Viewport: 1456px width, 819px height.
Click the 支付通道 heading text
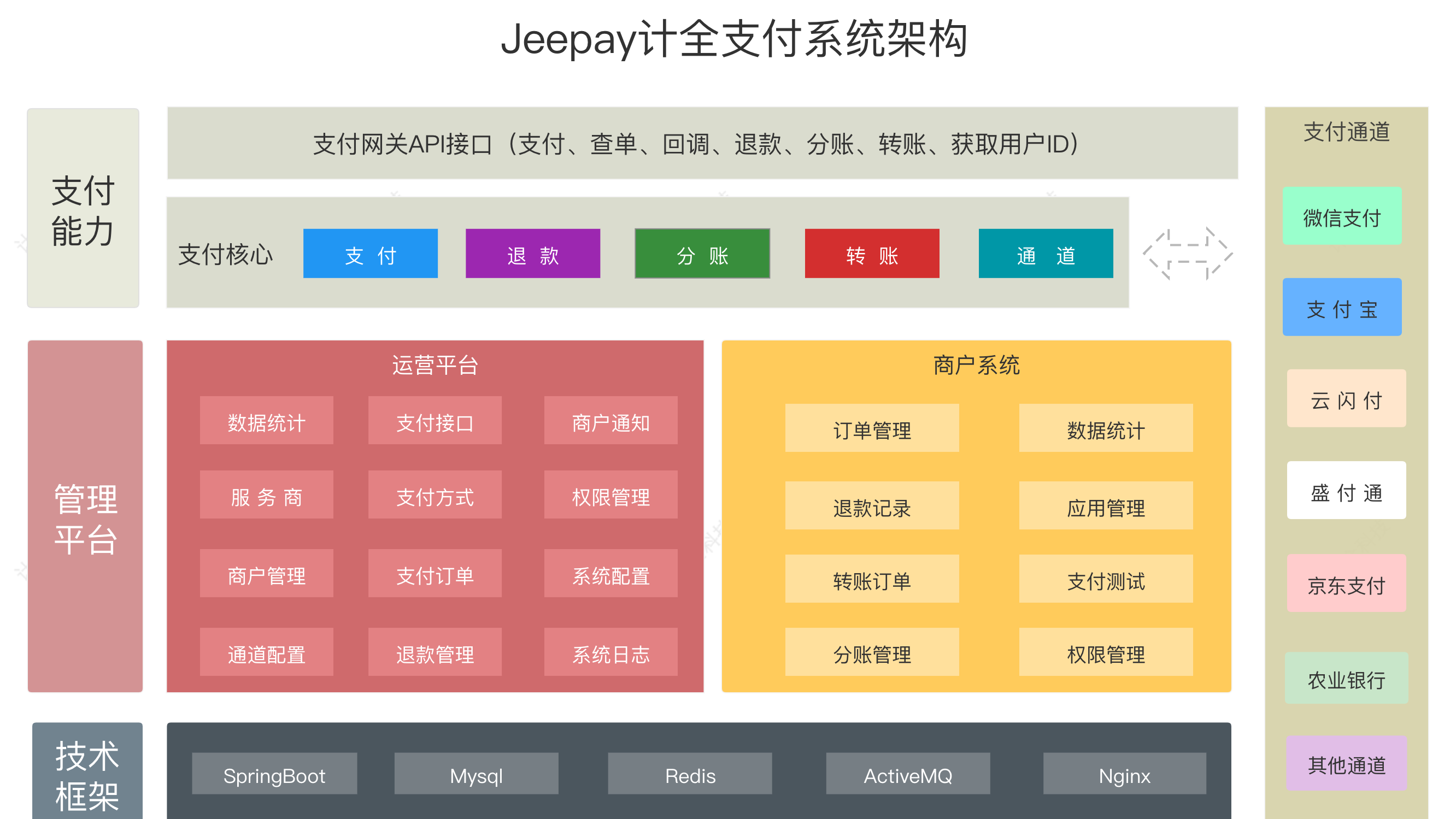1346,132
